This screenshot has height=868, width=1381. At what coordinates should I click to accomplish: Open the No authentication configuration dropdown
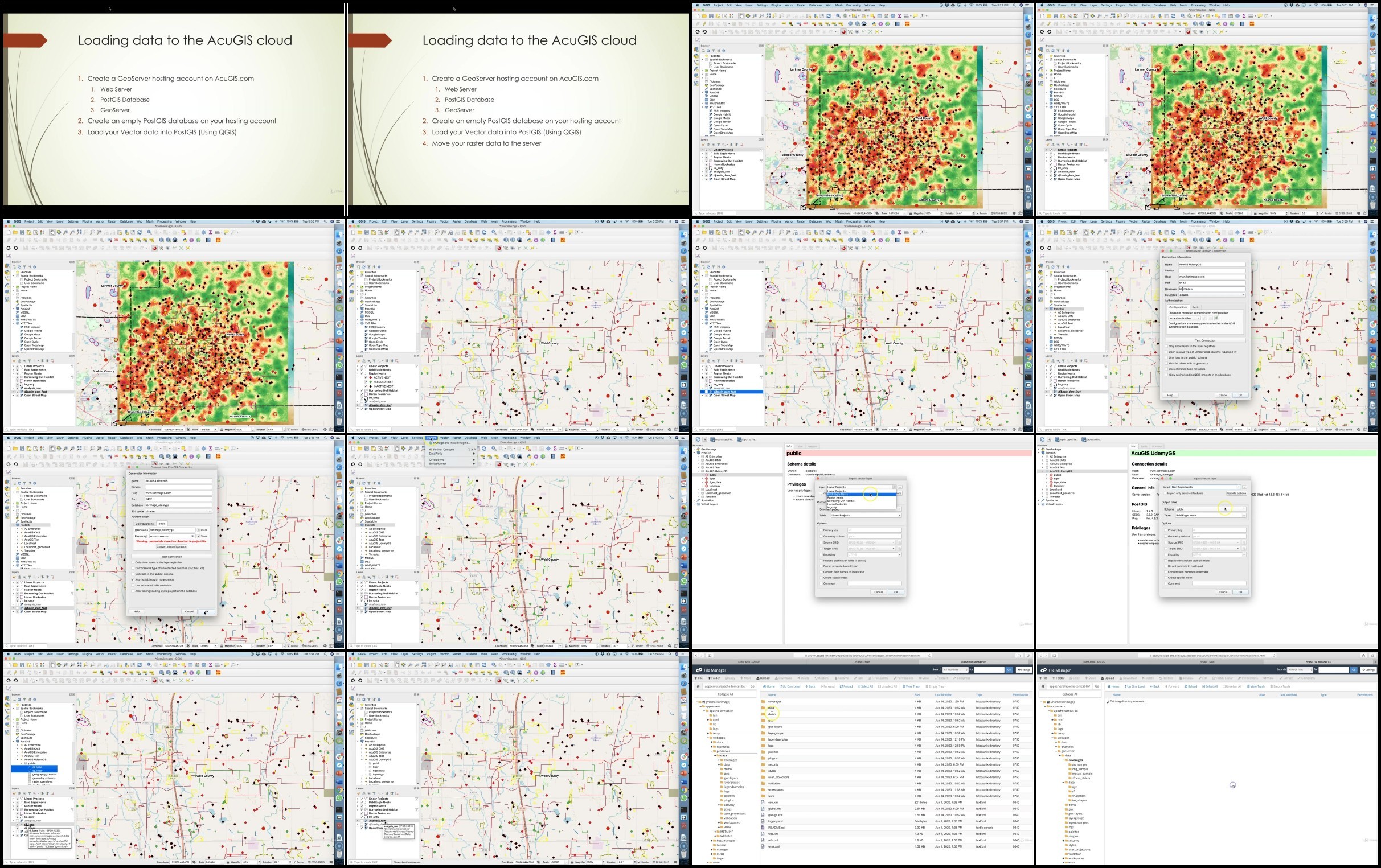click(1185, 318)
